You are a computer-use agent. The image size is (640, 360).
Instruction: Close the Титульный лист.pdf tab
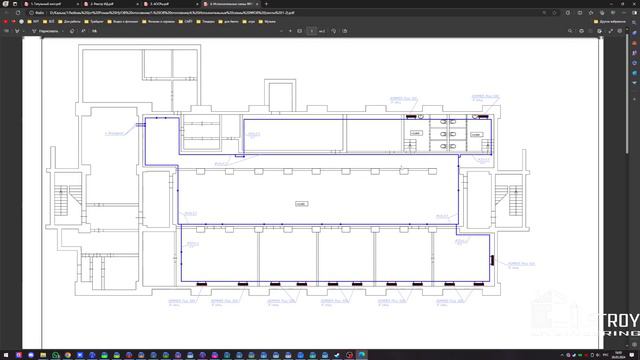coord(78,4)
